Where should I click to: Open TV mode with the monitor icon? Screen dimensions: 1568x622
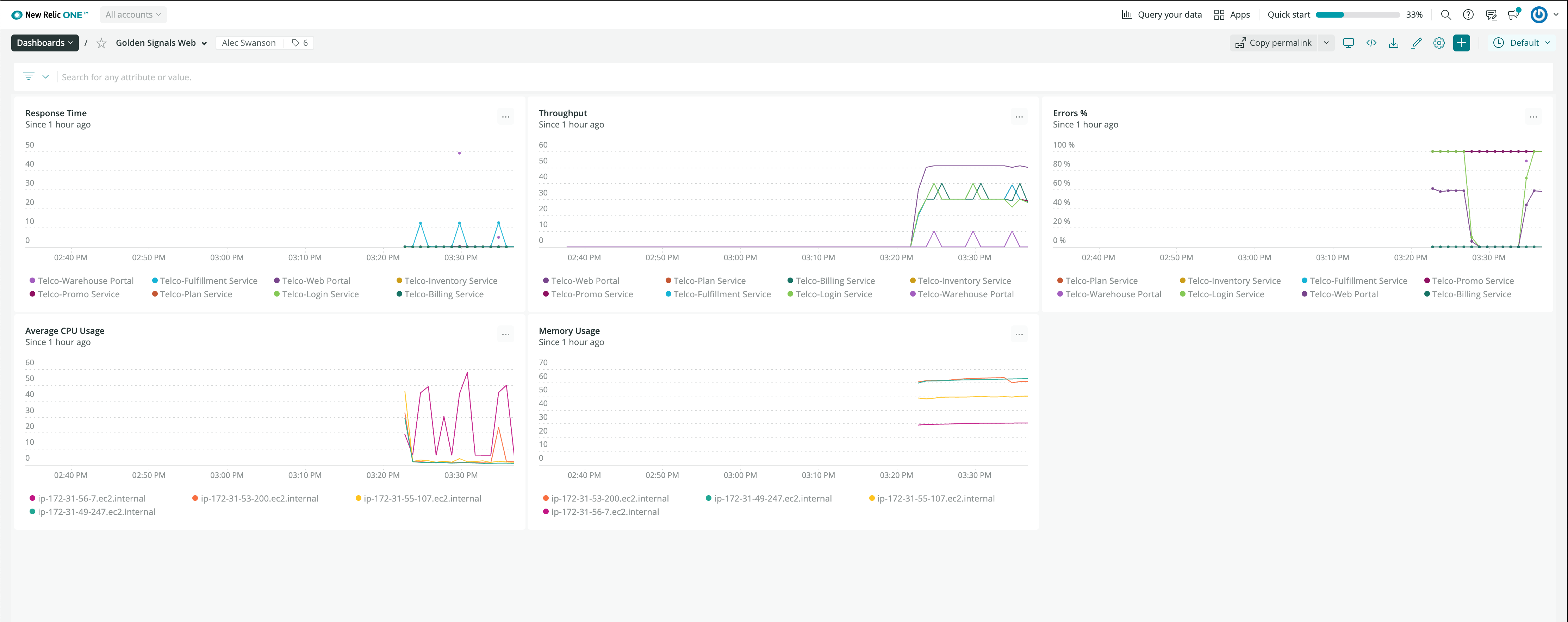[1348, 43]
